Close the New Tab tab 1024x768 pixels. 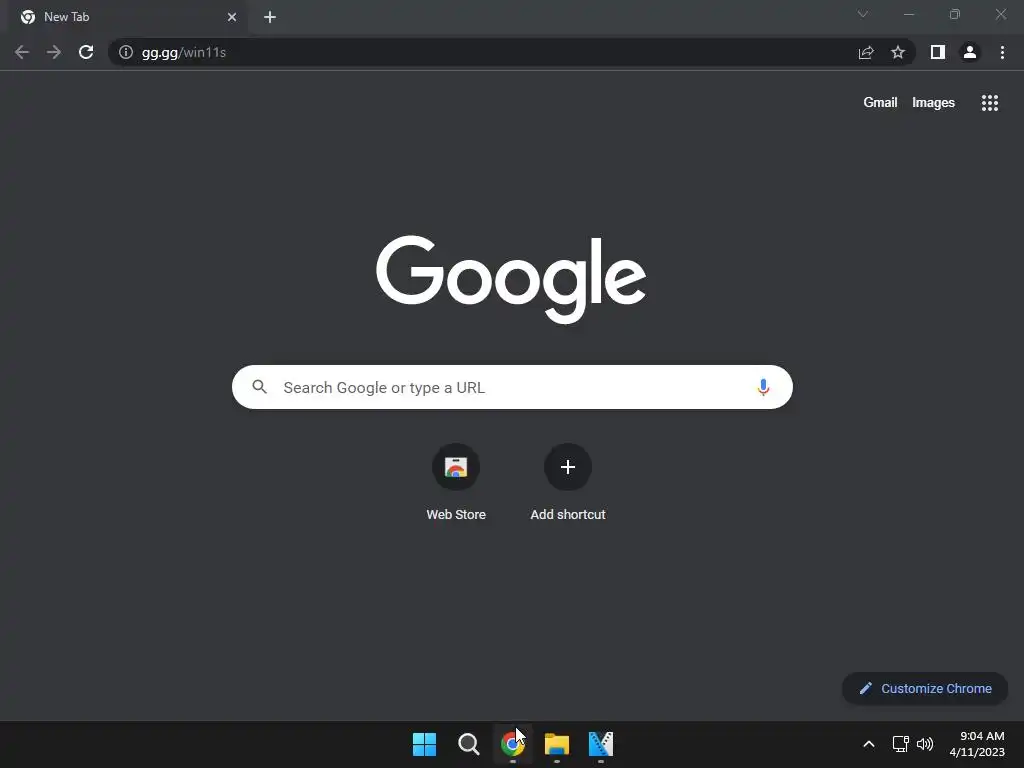(x=232, y=17)
